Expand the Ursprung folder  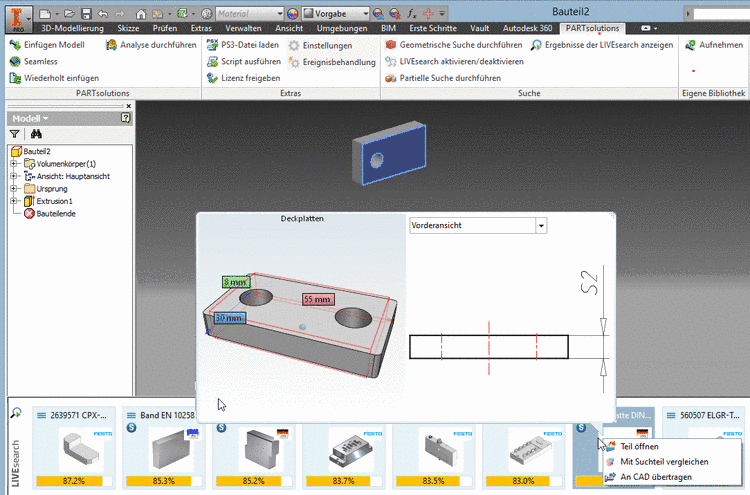(x=14, y=188)
